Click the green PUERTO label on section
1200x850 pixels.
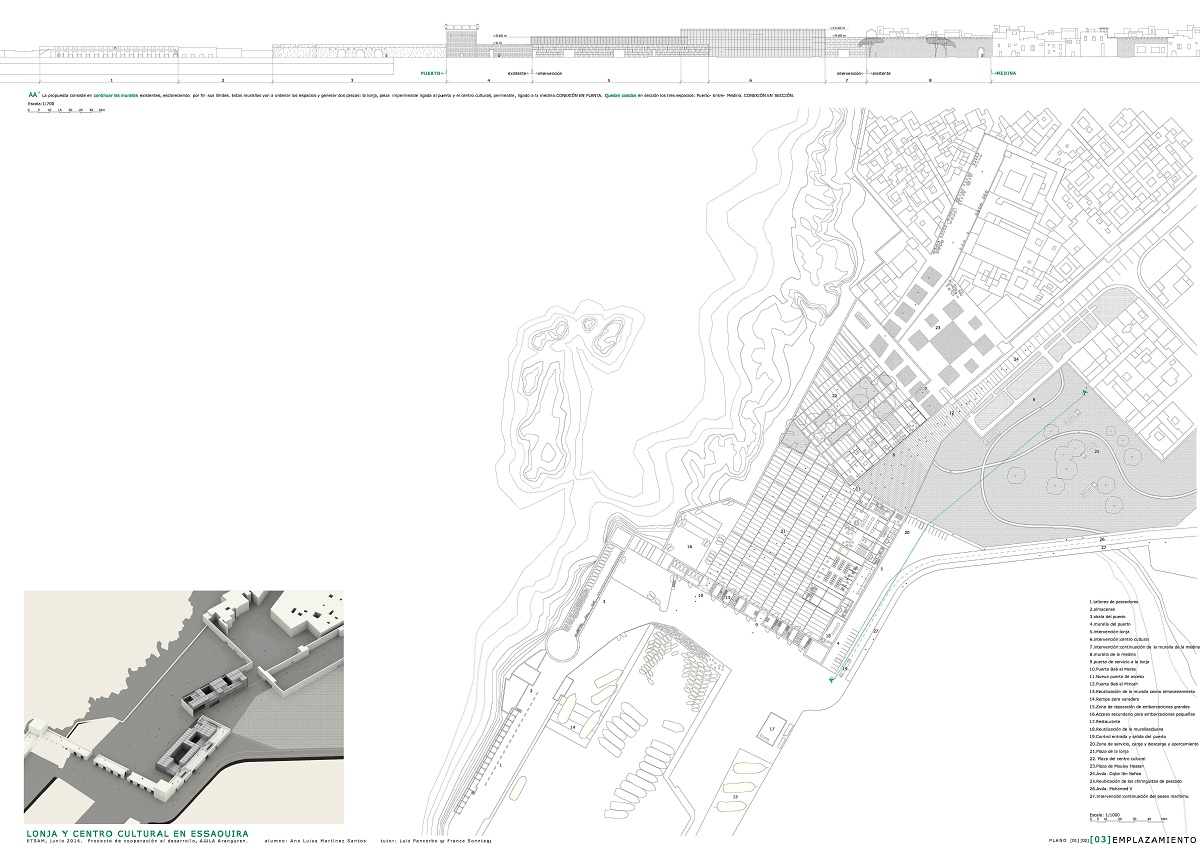[431, 74]
